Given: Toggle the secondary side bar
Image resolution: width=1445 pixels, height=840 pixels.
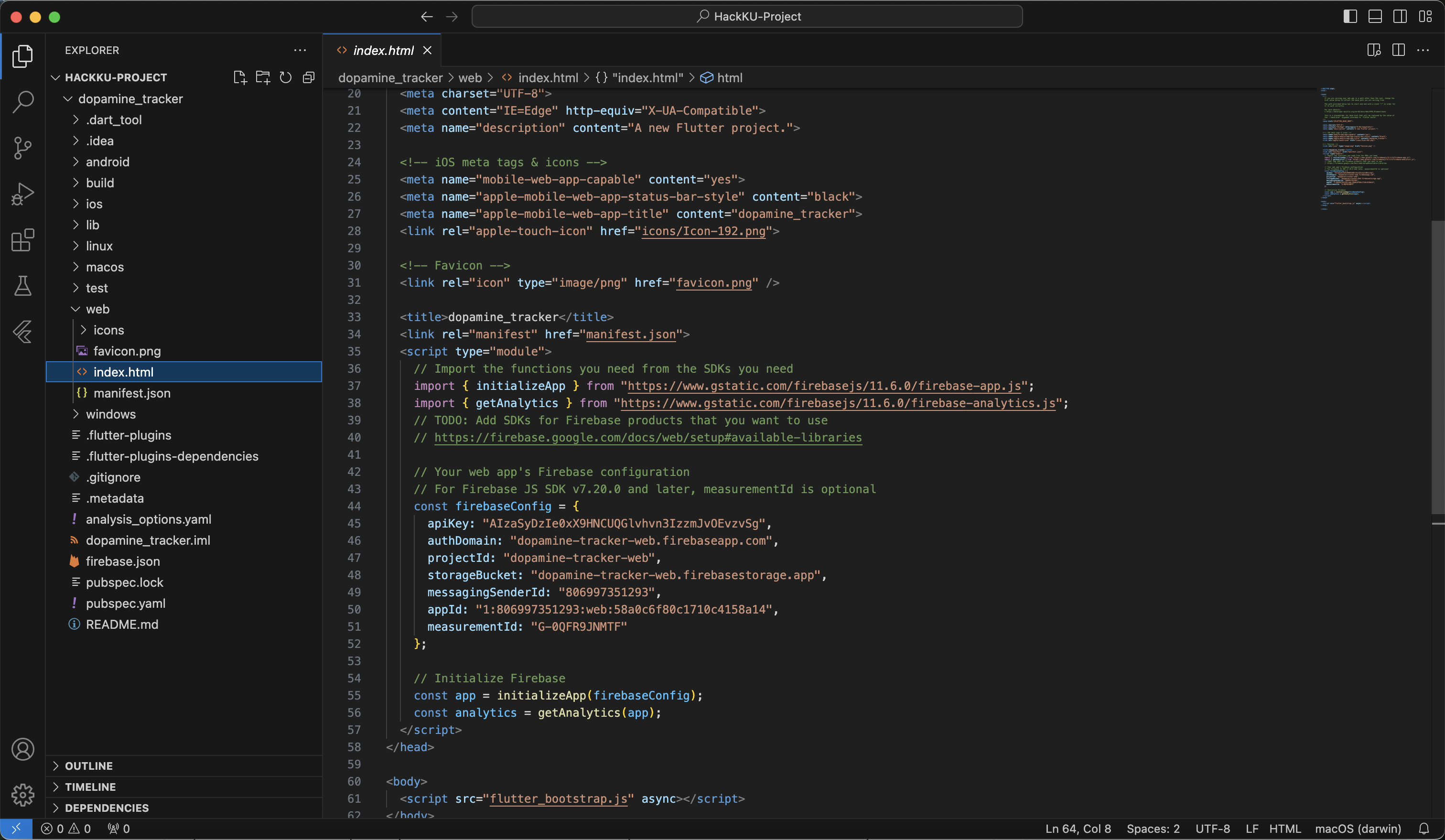Looking at the screenshot, I should coord(1399,17).
